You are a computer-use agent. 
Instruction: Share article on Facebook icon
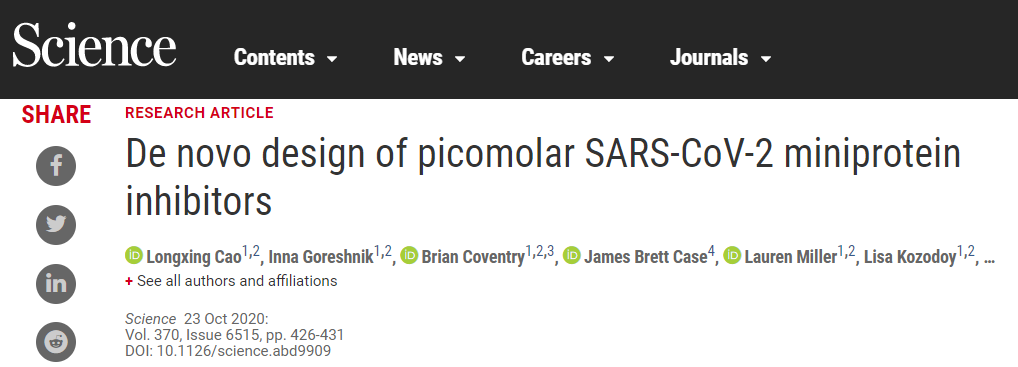pos(56,166)
